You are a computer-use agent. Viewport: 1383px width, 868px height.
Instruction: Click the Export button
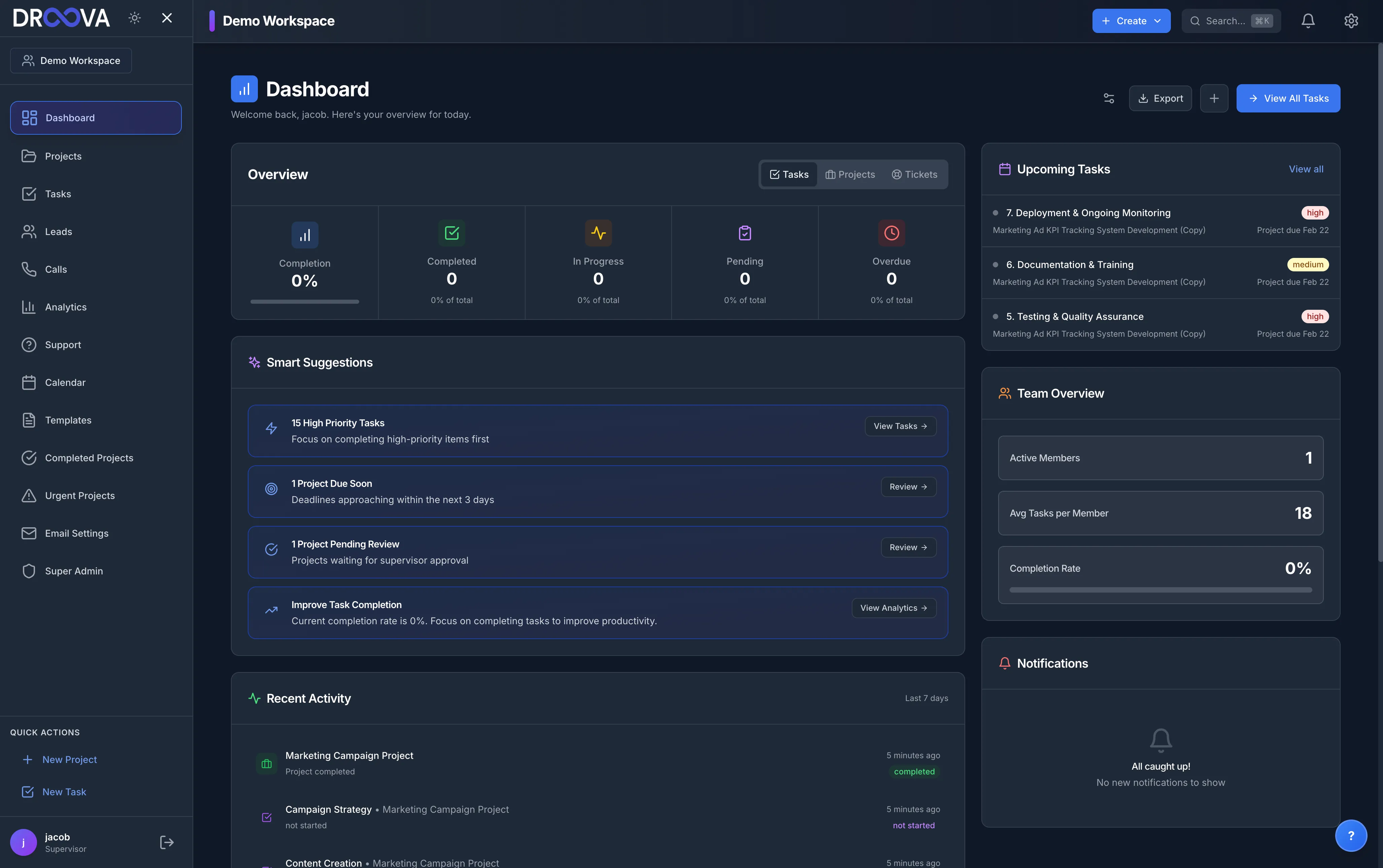[x=1160, y=98]
